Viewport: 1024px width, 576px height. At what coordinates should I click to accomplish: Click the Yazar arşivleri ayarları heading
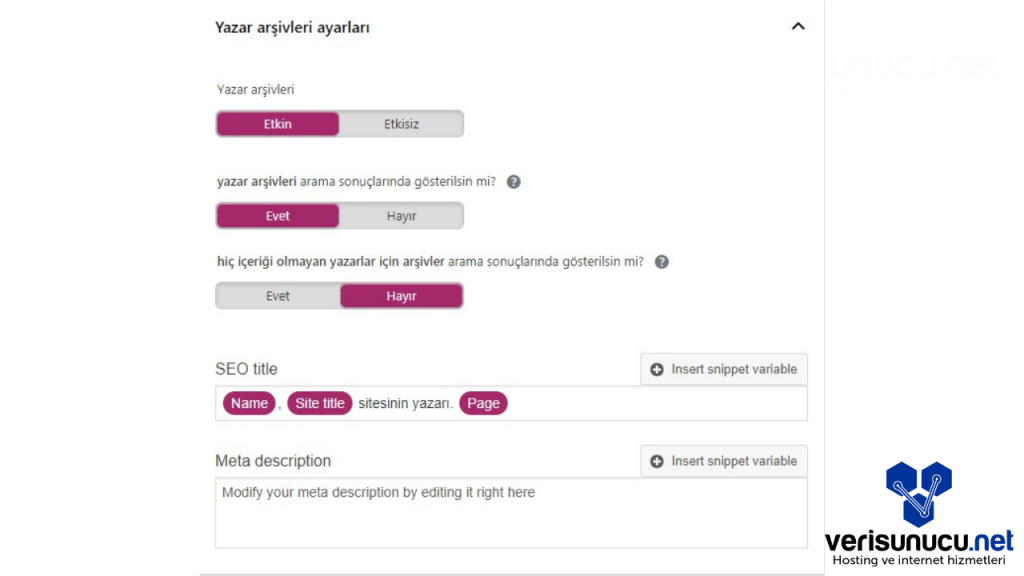pyautogui.click(x=292, y=28)
